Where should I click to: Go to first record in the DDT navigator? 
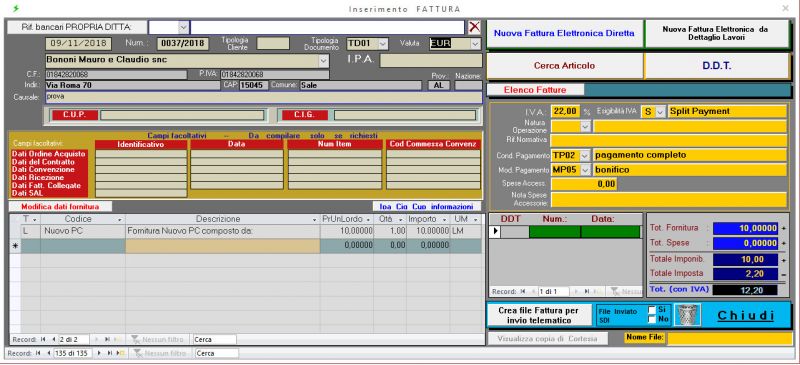click(x=522, y=291)
